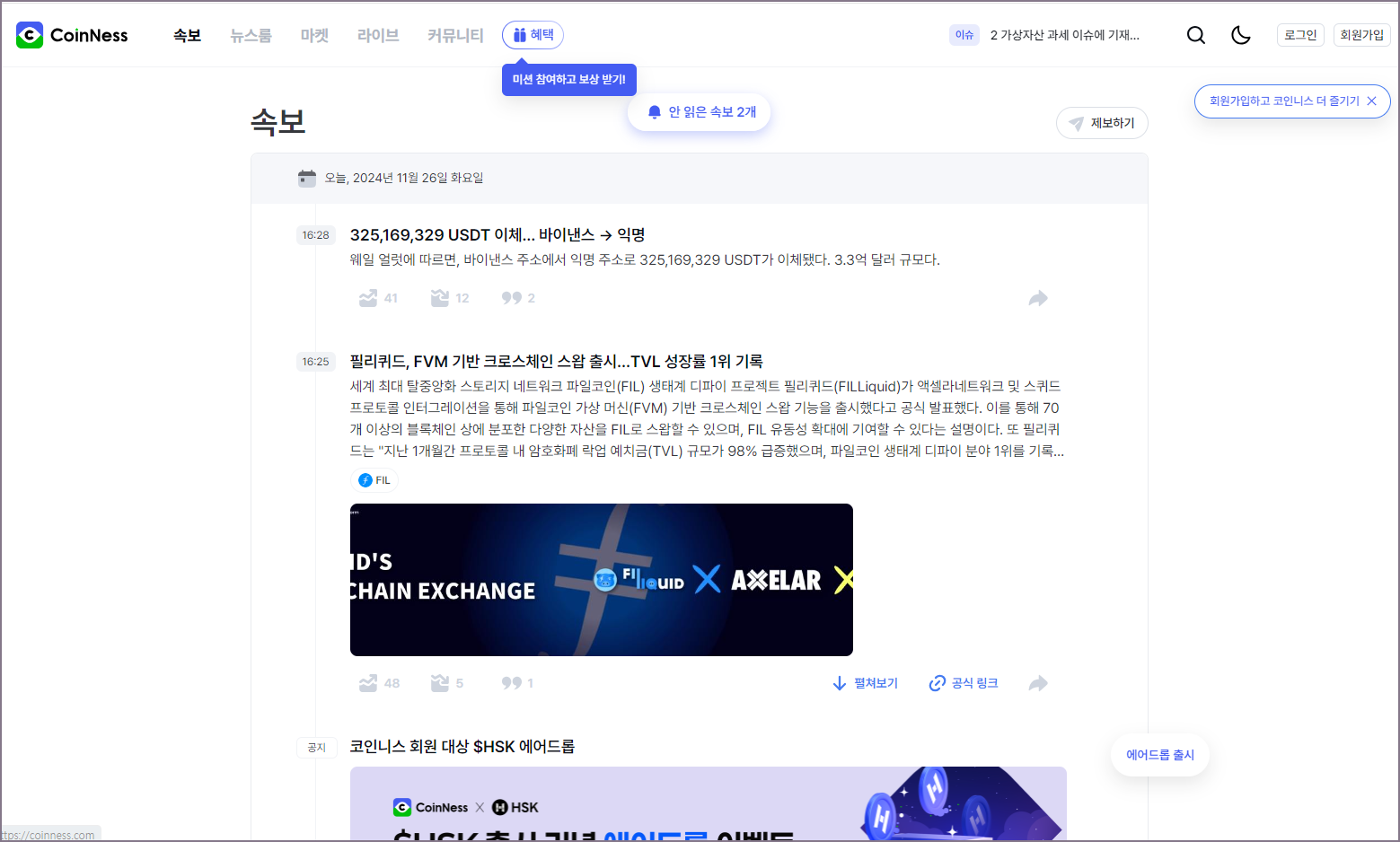Switch to the 마켓 menu
This screenshot has height=842, width=1400.
tap(313, 35)
